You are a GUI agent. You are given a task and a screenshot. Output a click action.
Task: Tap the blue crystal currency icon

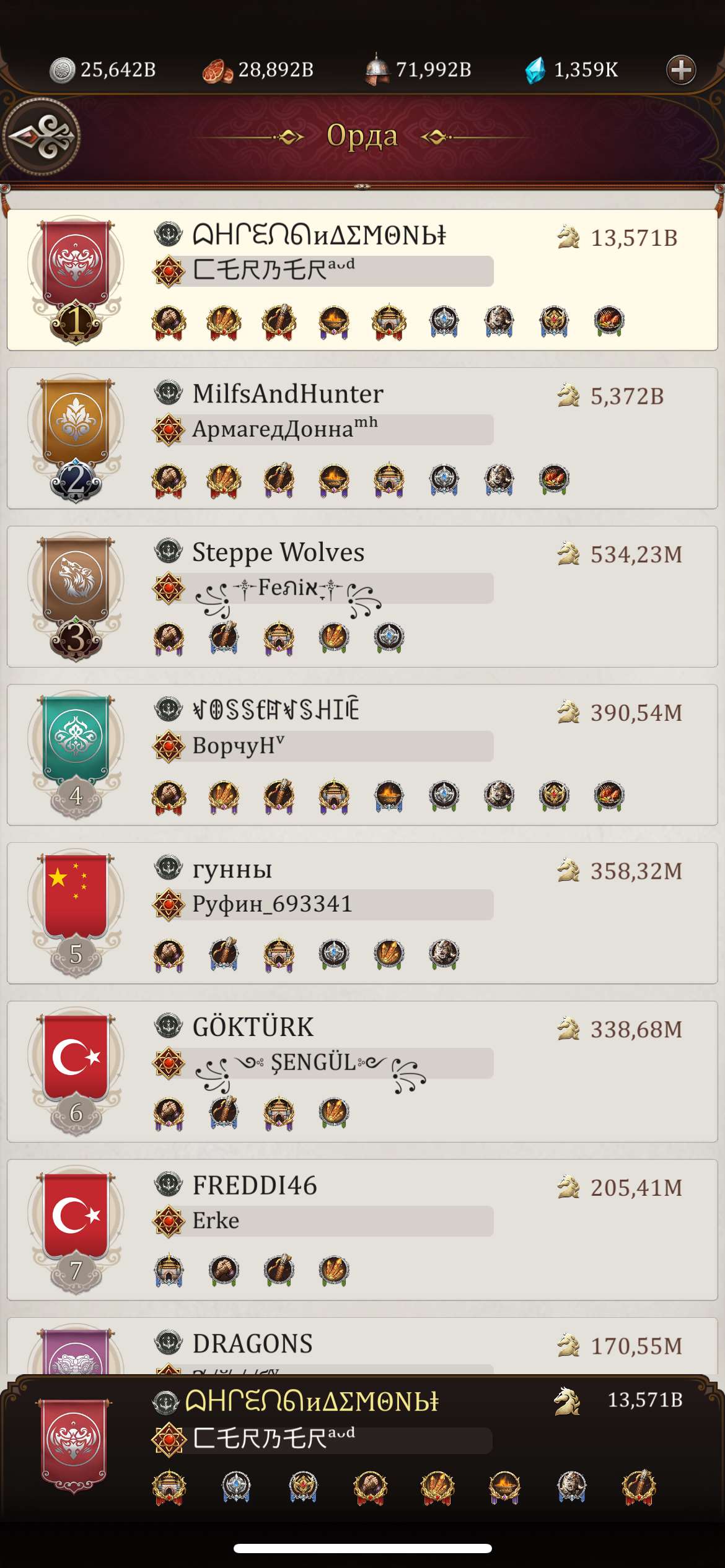click(535, 70)
